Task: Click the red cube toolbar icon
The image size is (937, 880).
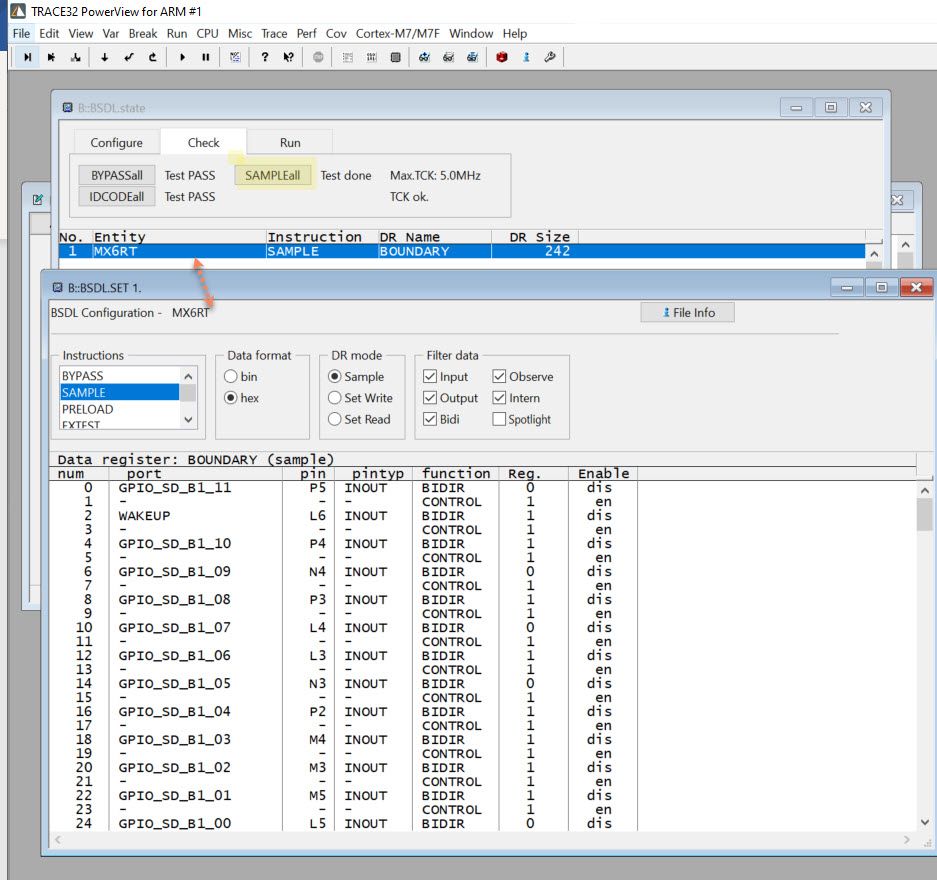Action: coord(502,57)
